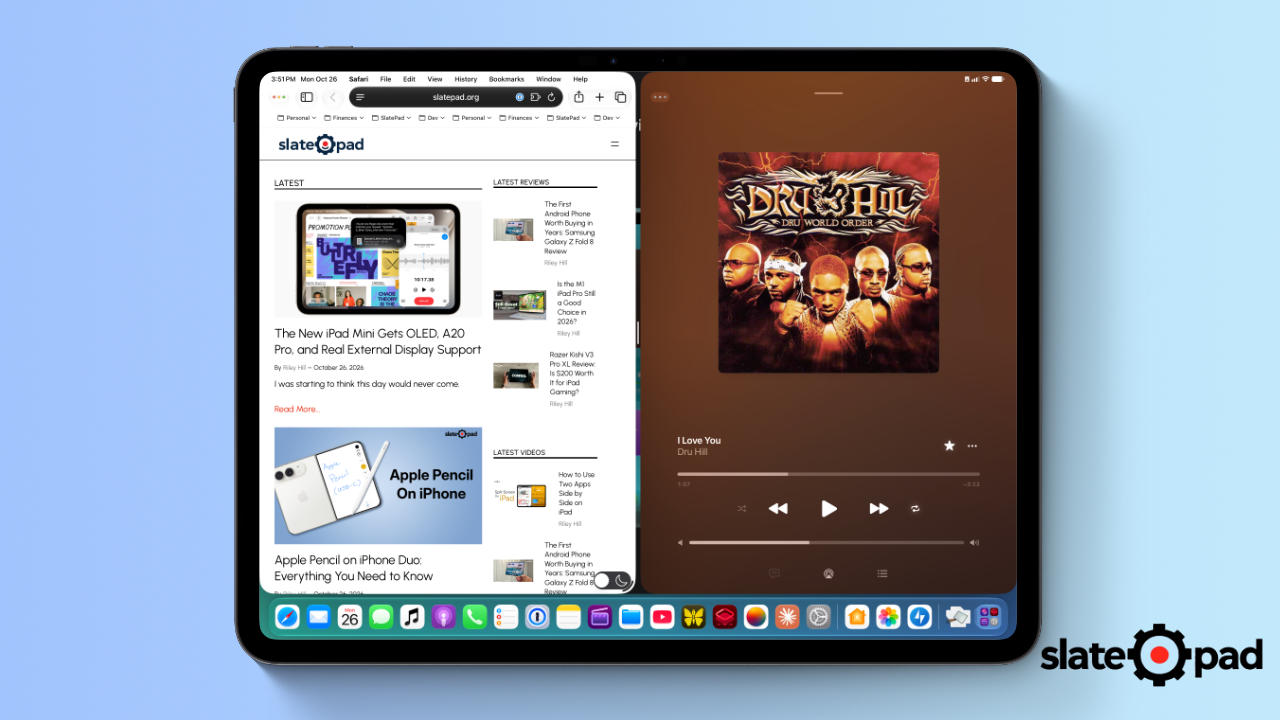Open the M1 iPad Pro review link
This screenshot has height=720, width=1280.
pos(576,303)
